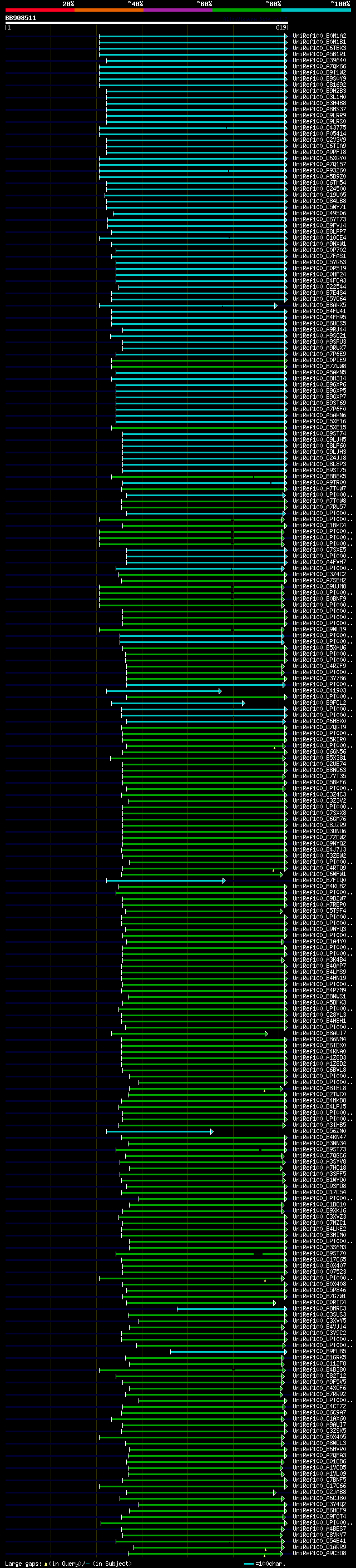This screenshot has height=1568, width=356.
Task: Click the cyan ~100% identity legend bar
Action: (x=316, y=10)
